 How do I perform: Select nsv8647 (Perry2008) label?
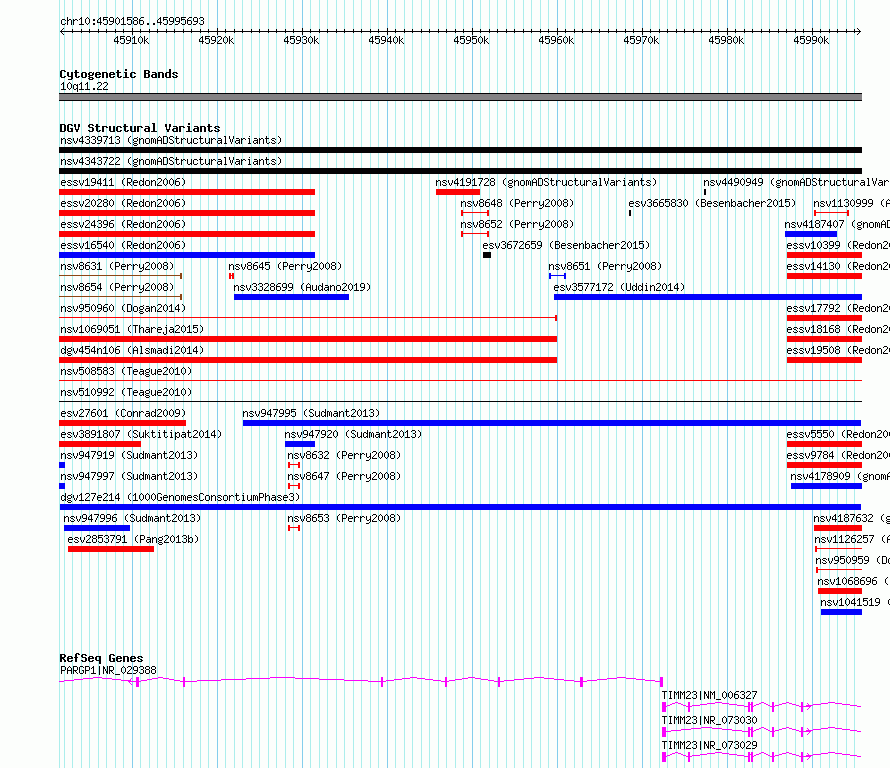click(344, 476)
